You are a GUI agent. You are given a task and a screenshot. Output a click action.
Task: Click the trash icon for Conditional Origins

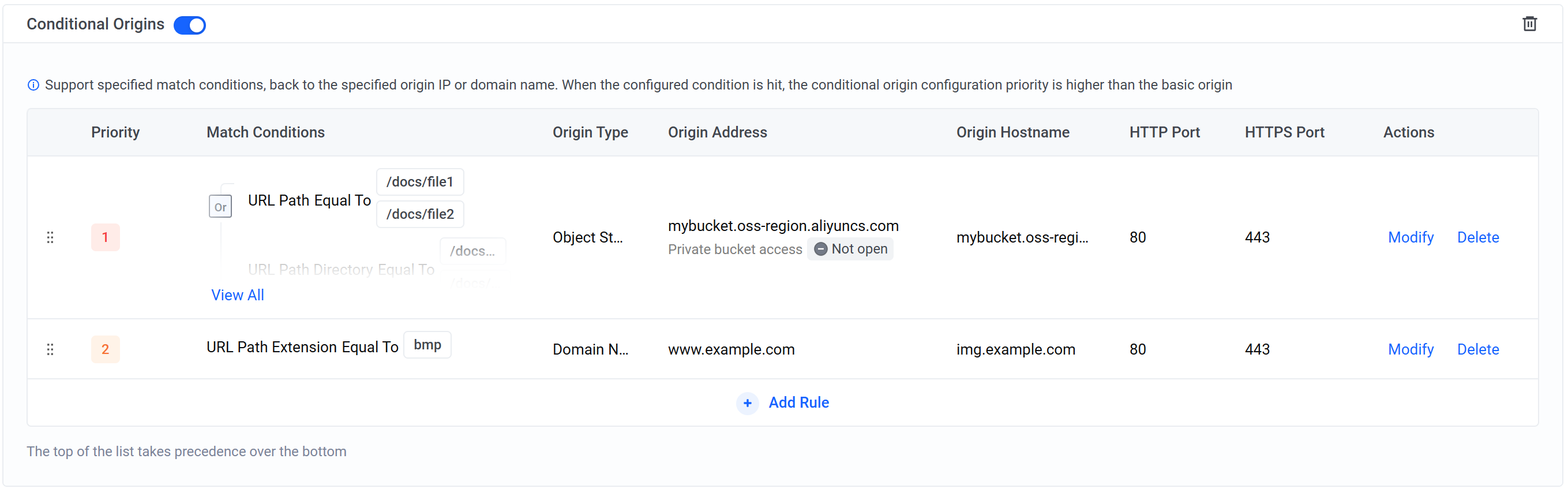(x=1529, y=24)
